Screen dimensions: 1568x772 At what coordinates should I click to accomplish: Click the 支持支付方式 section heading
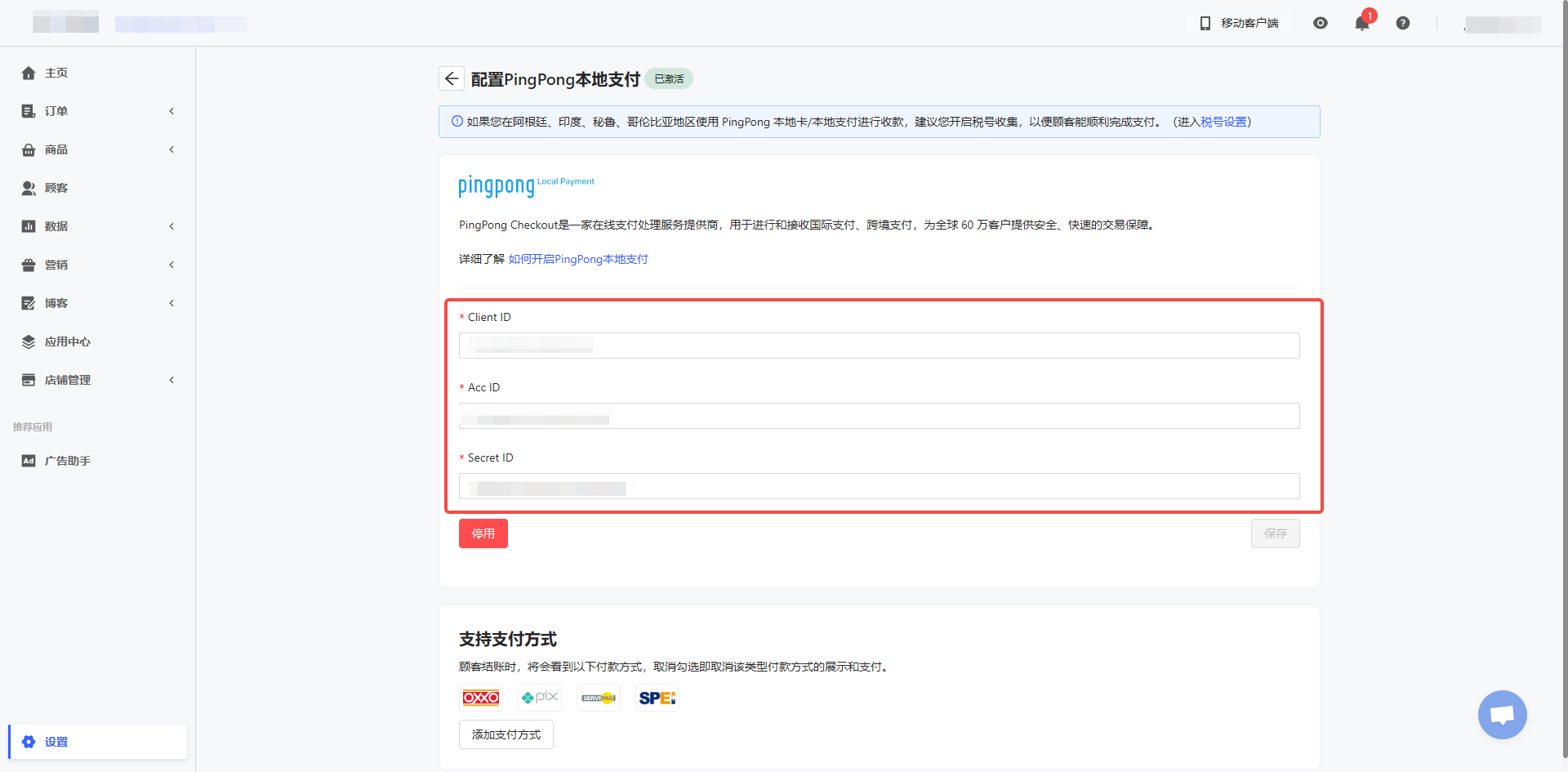pos(508,639)
